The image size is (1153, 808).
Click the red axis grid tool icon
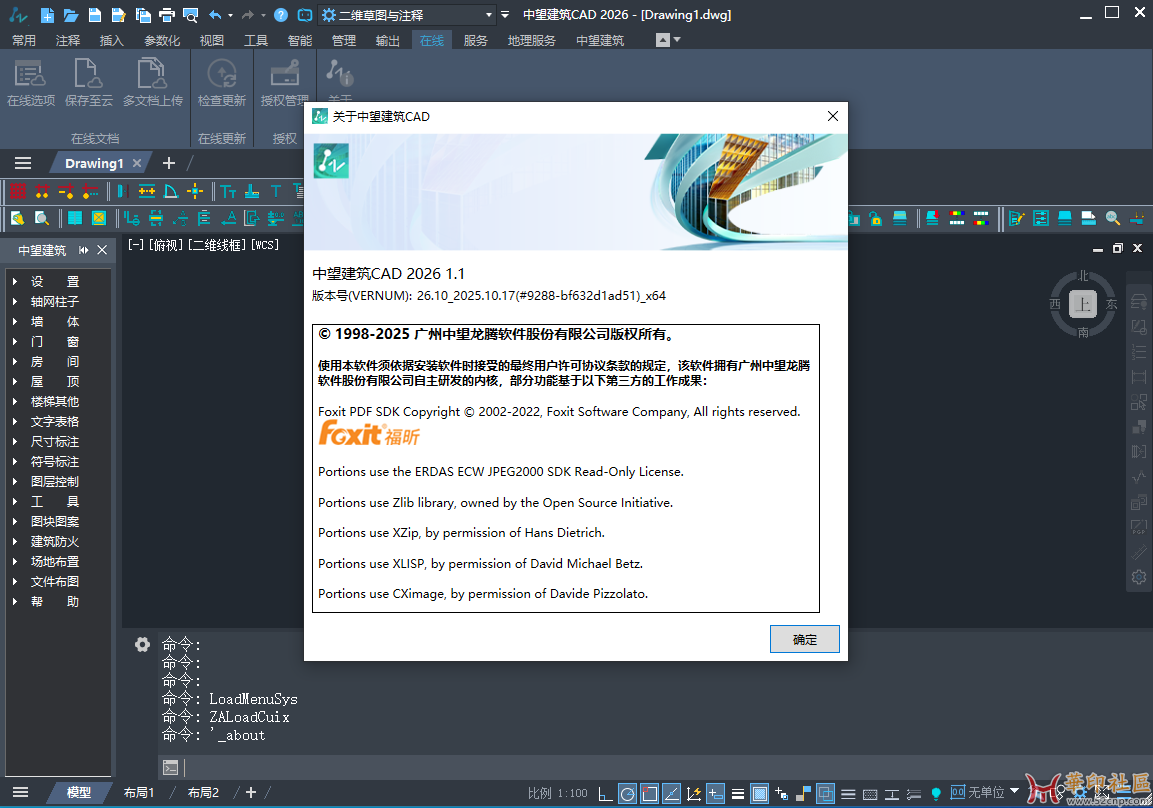click(x=17, y=191)
